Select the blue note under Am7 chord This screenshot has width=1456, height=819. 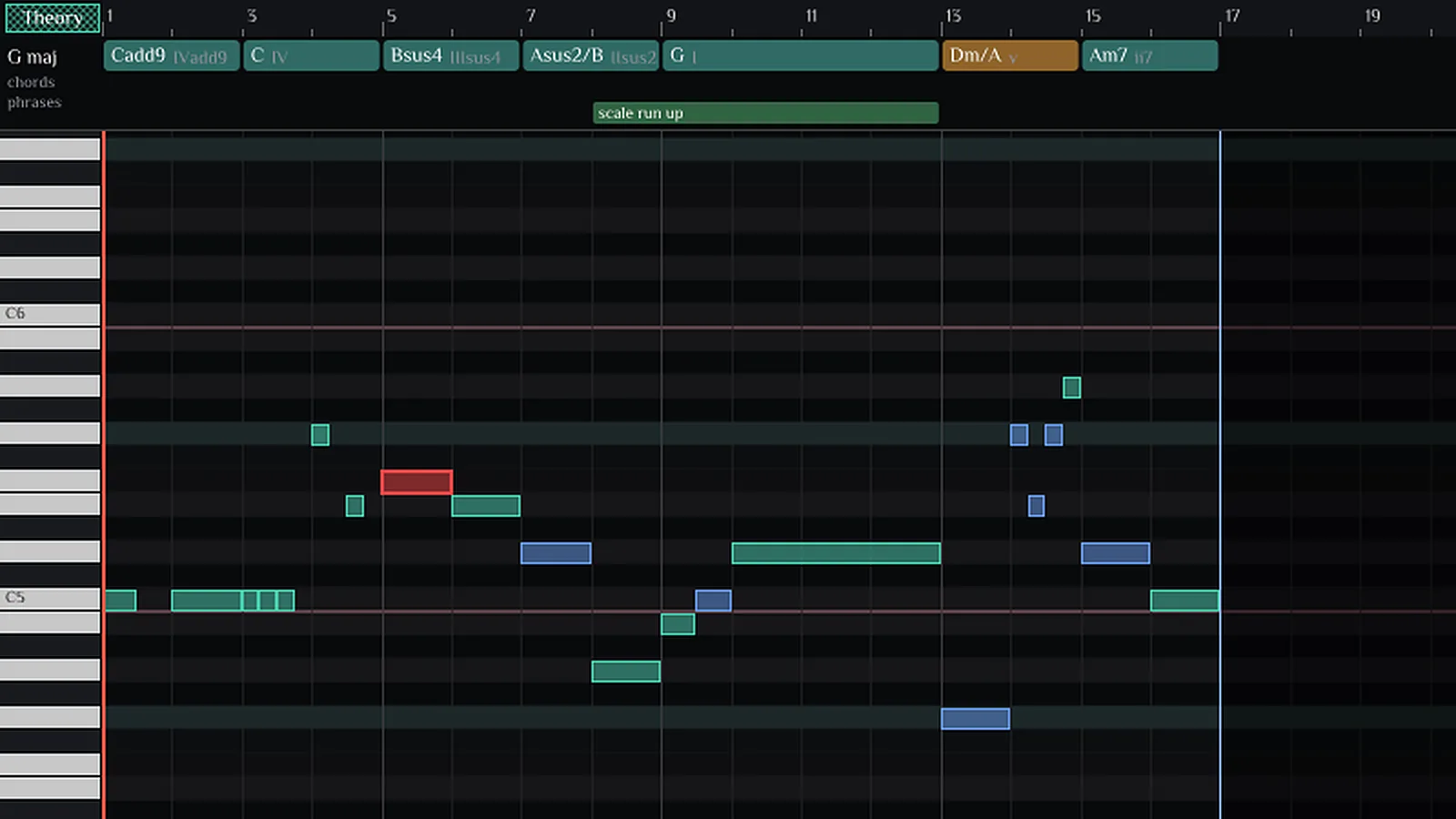click(x=1116, y=552)
